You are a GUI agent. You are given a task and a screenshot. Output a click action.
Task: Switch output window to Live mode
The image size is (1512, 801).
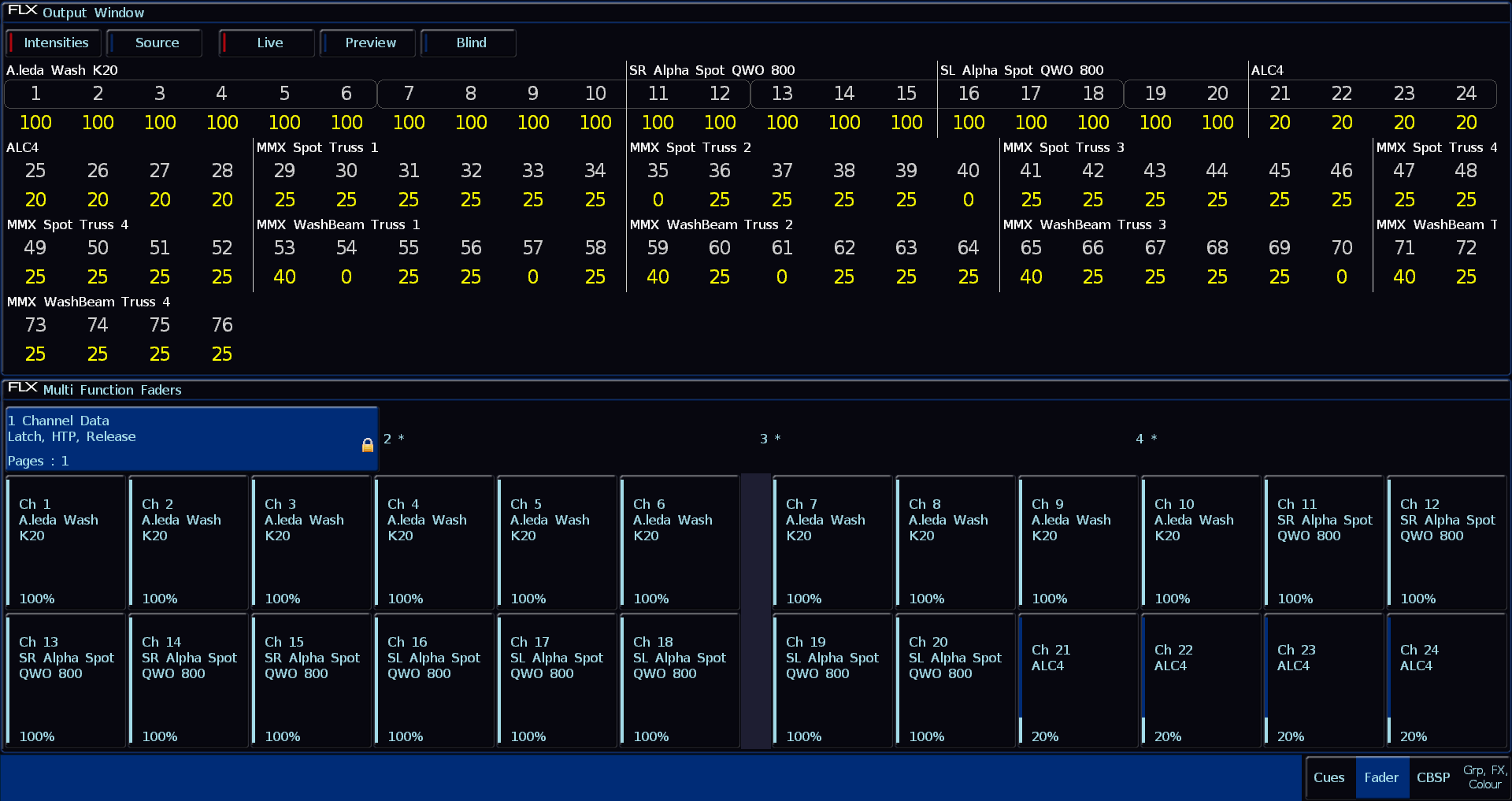(267, 43)
